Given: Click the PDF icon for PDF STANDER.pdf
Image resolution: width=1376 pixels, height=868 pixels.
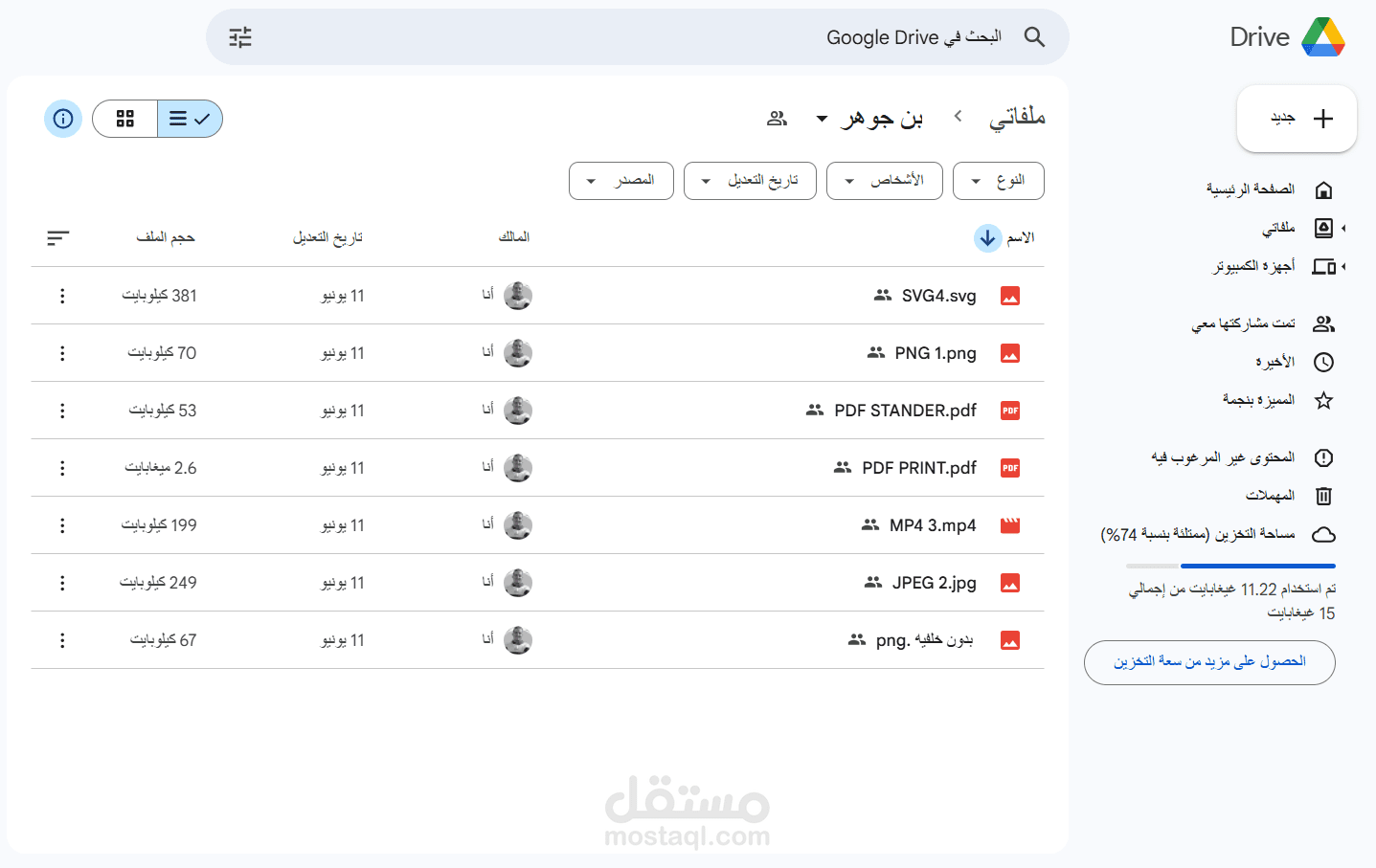Looking at the screenshot, I should tap(1010, 411).
